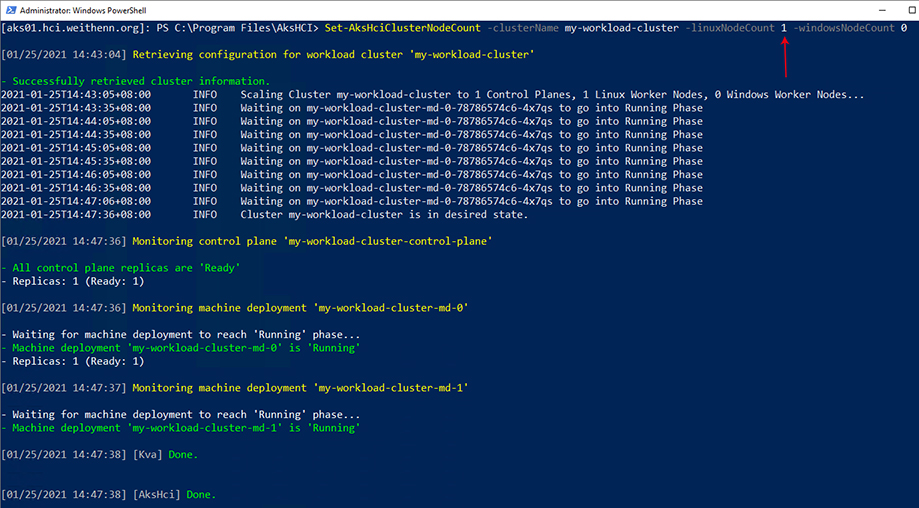919x508 pixels.
Task: Click the [AksHci] Done. line
Action: pyautogui.click(x=108, y=495)
